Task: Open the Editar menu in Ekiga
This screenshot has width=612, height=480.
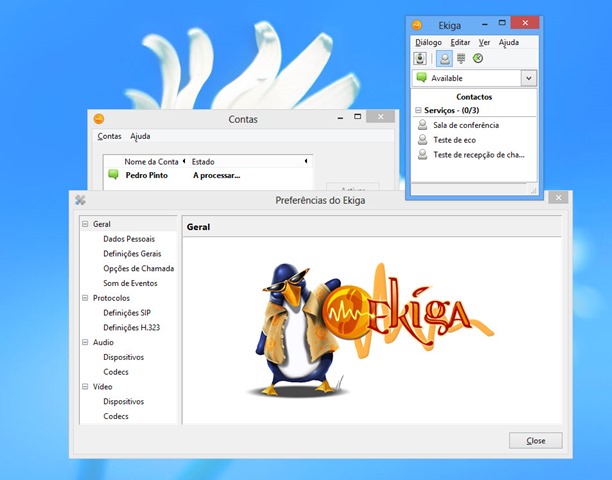Action: (x=460, y=42)
